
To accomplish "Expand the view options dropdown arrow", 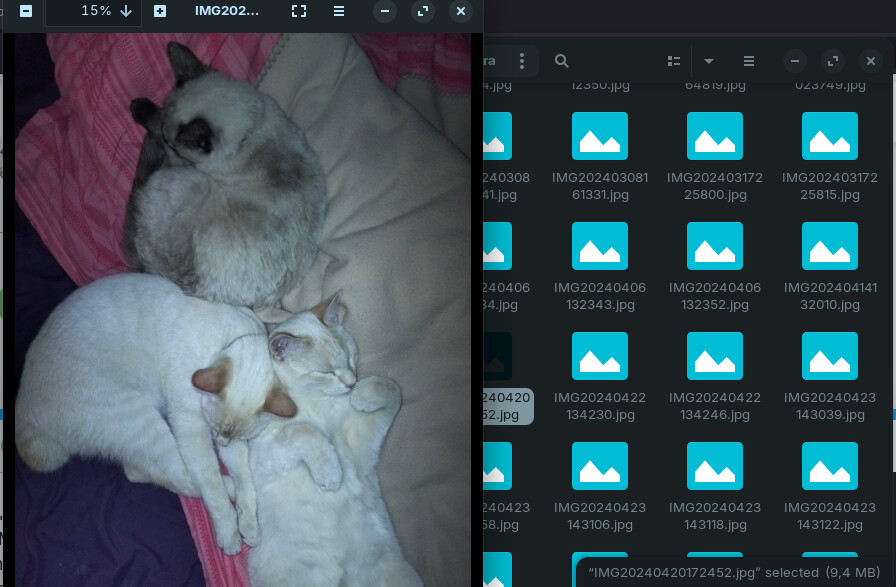I will (709, 61).
